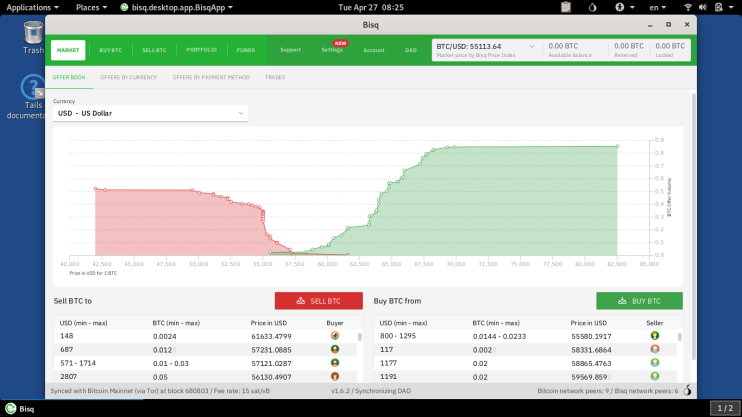Open the Portfolio tab

[202, 50]
